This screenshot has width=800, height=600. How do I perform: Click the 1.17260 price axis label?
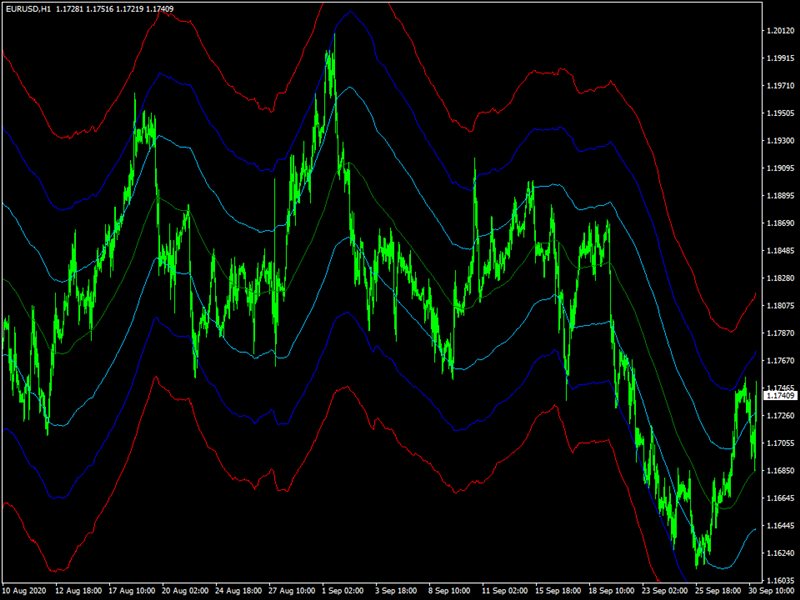coord(781,416)
